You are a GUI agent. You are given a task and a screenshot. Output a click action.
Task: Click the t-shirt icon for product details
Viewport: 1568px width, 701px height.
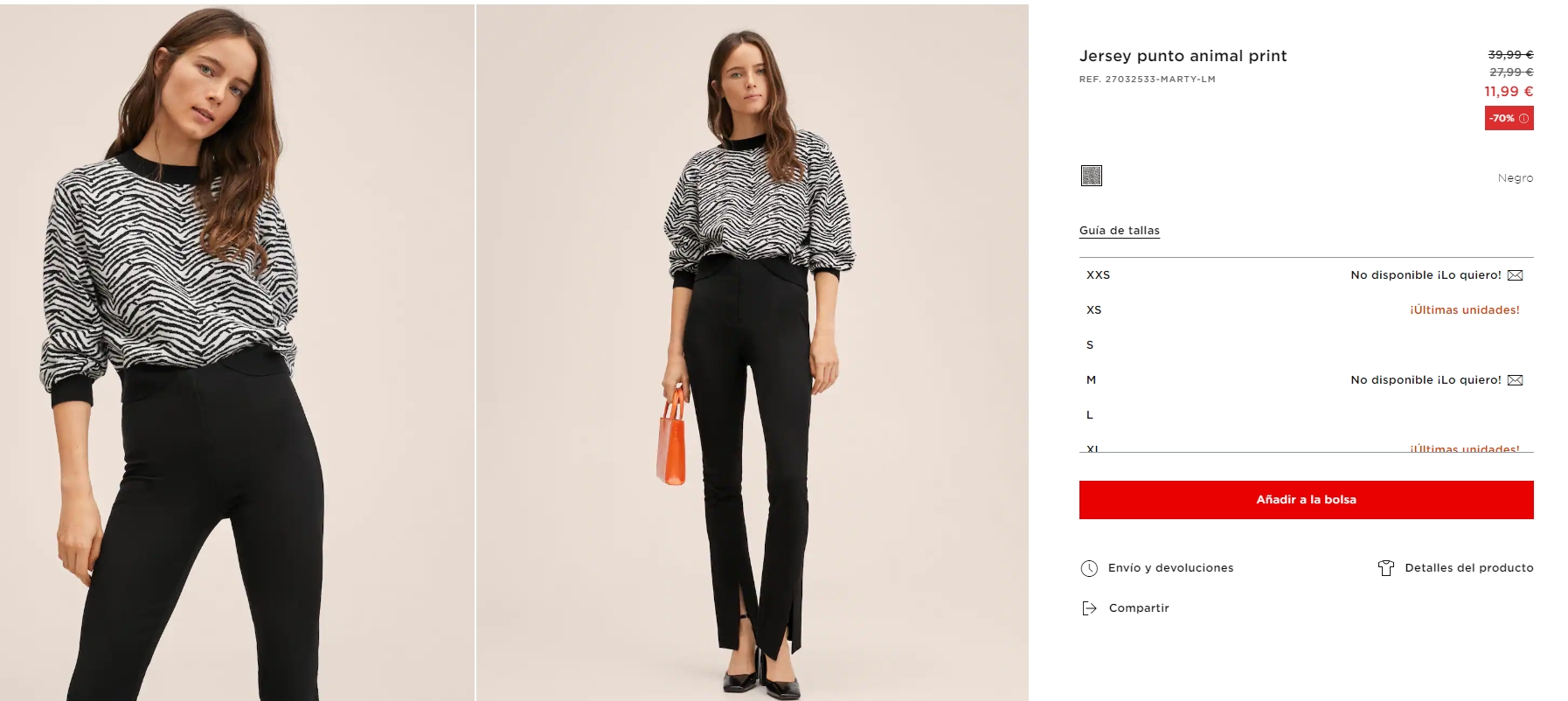point(1386,568)
